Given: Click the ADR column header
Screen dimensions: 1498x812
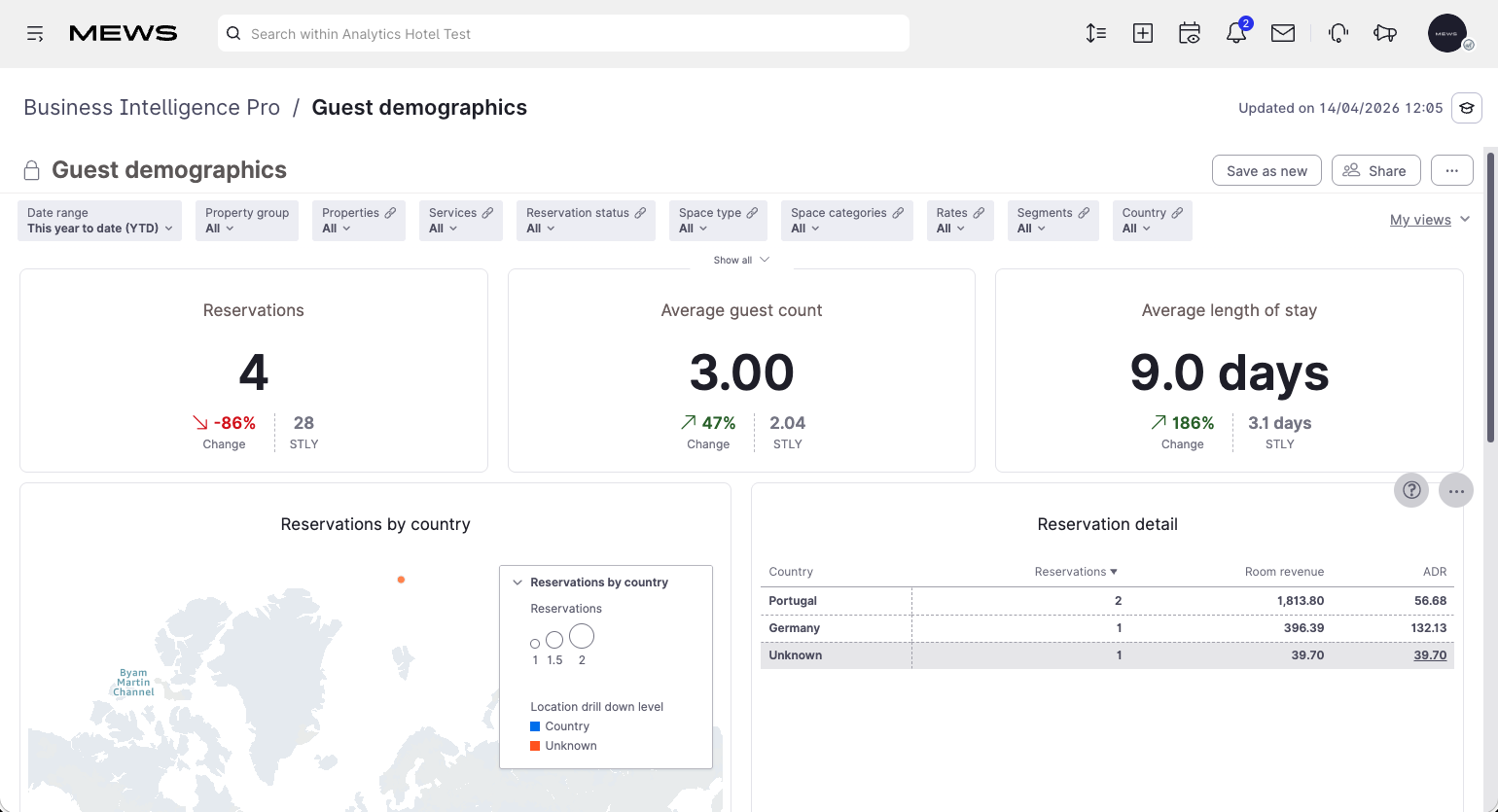Looking at the screenshot, I should pyautogui.click(x=1435, y=572).
